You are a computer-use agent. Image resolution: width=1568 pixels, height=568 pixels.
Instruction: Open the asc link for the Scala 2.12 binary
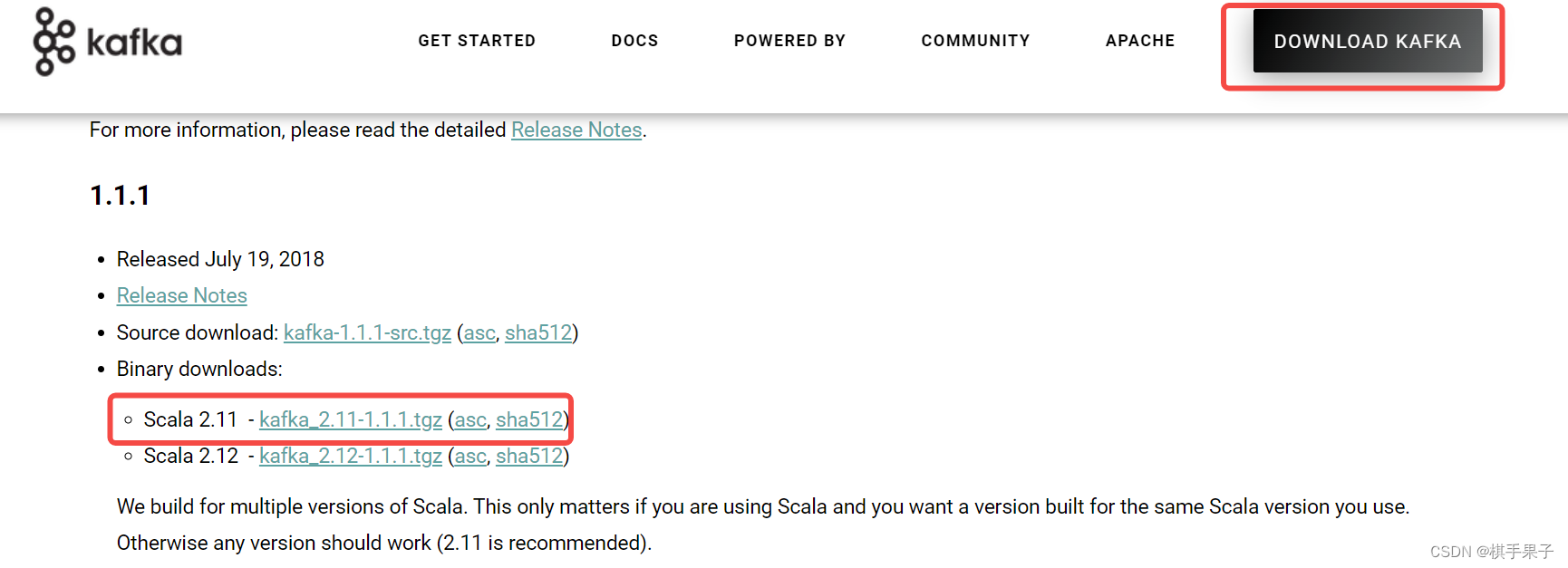click(x=469, y=456)
